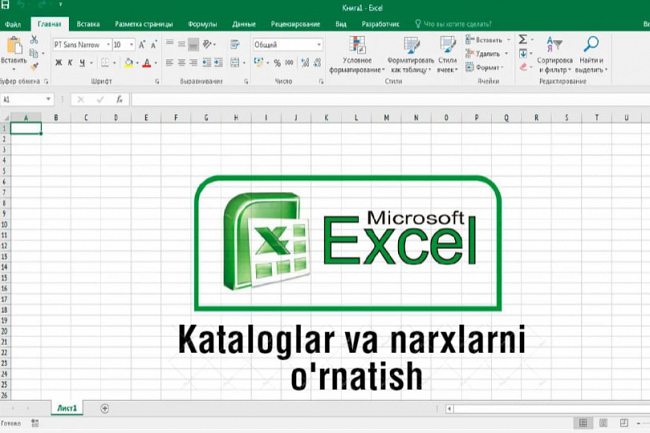Viewport: 650px width, 433px height.
Task: Click the Percent style icon
Action: coord(277,63)
